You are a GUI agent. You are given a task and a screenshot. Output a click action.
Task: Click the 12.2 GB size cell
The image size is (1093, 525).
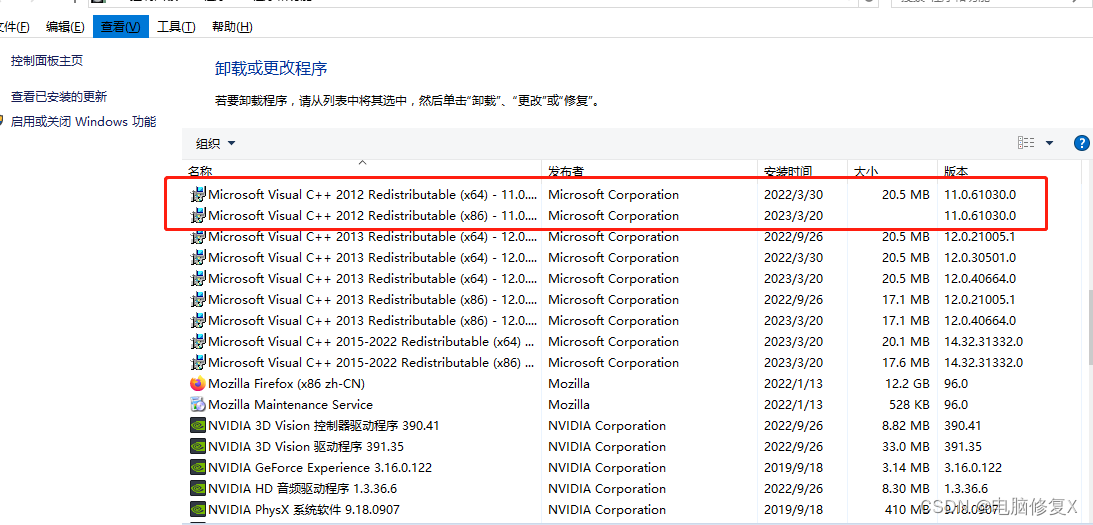(906, 383)
